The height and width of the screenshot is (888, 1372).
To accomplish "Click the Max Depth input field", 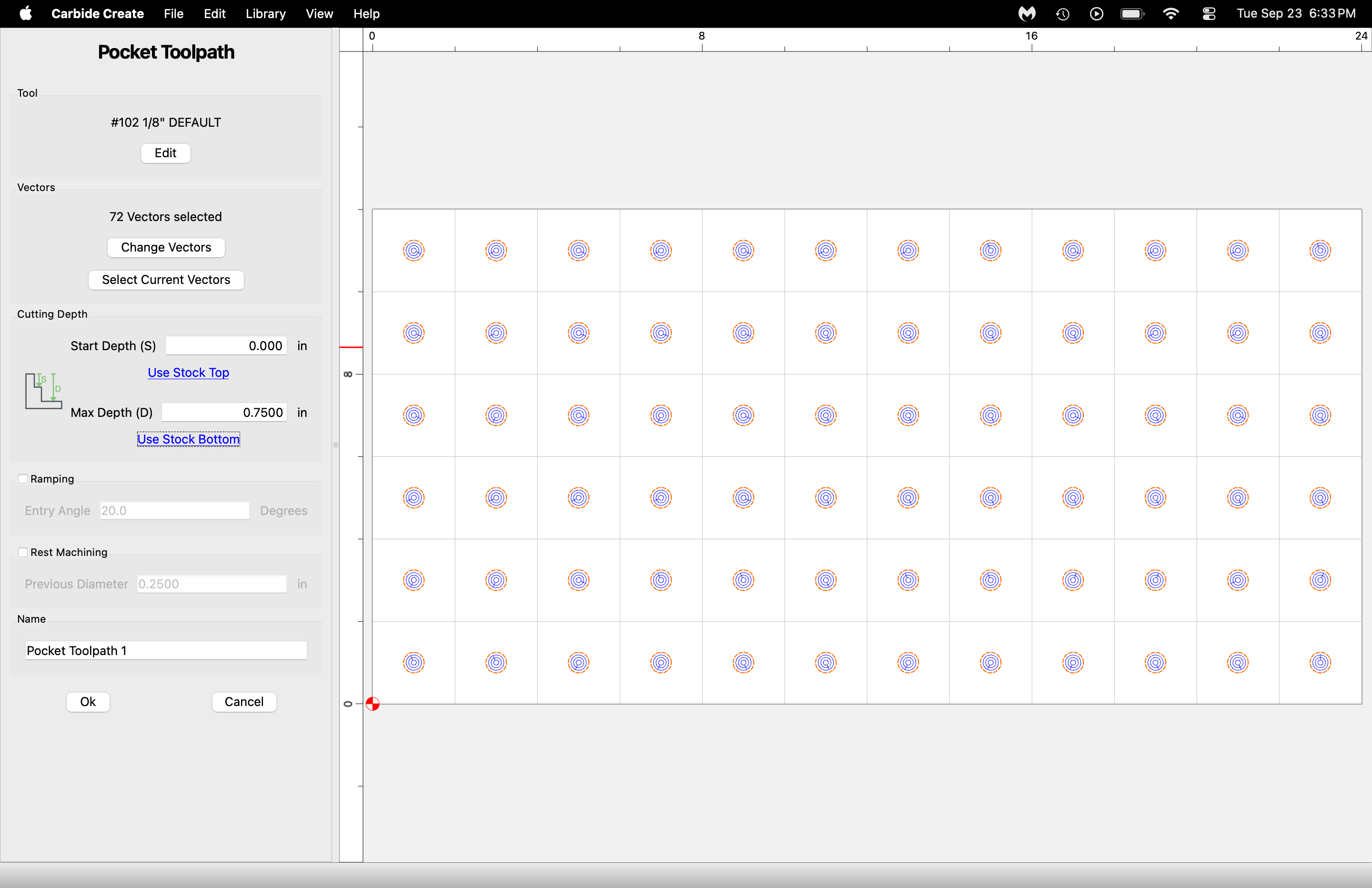I will tap(225, 412).
